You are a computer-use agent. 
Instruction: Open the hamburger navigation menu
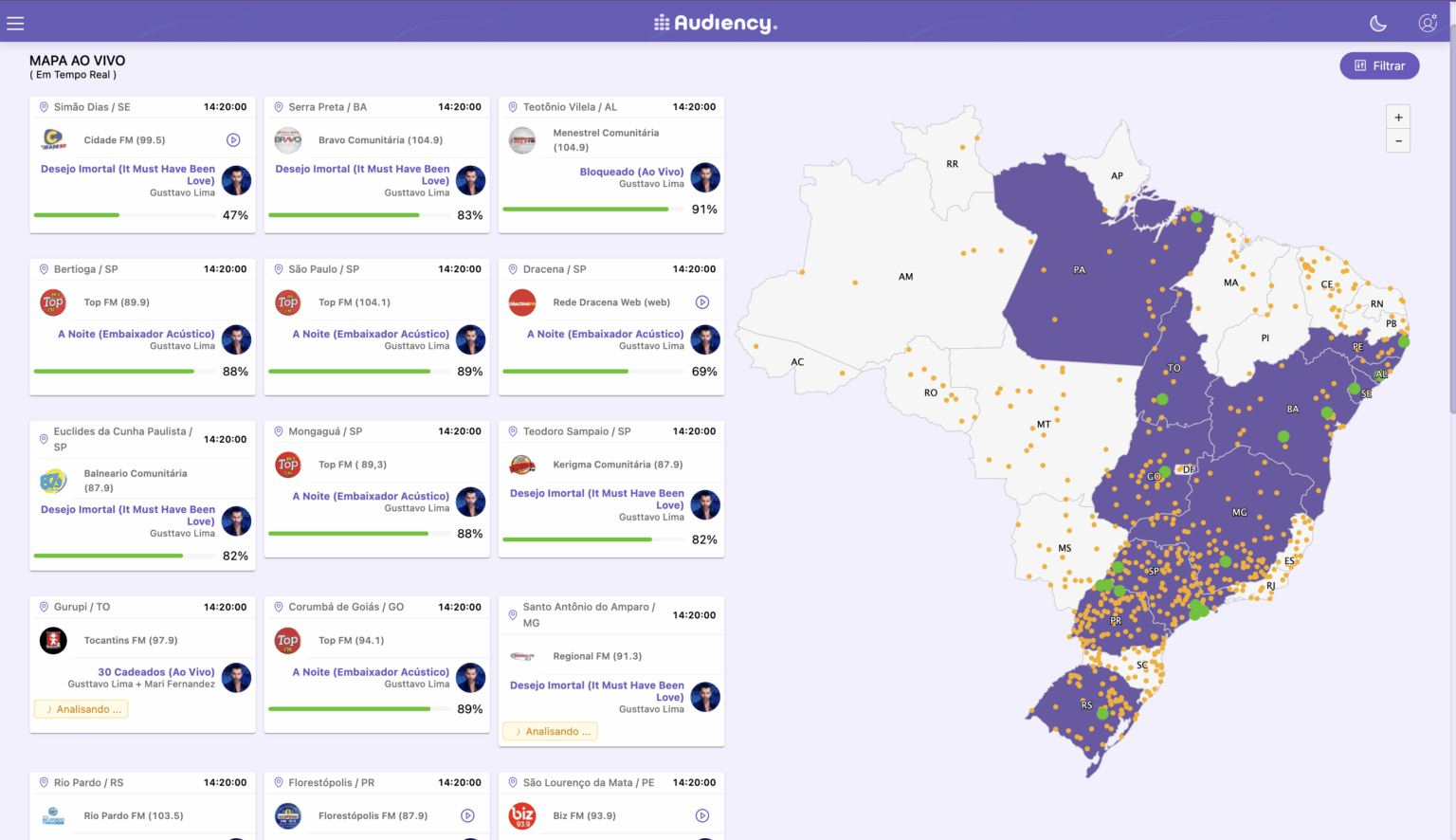(15, 24)
